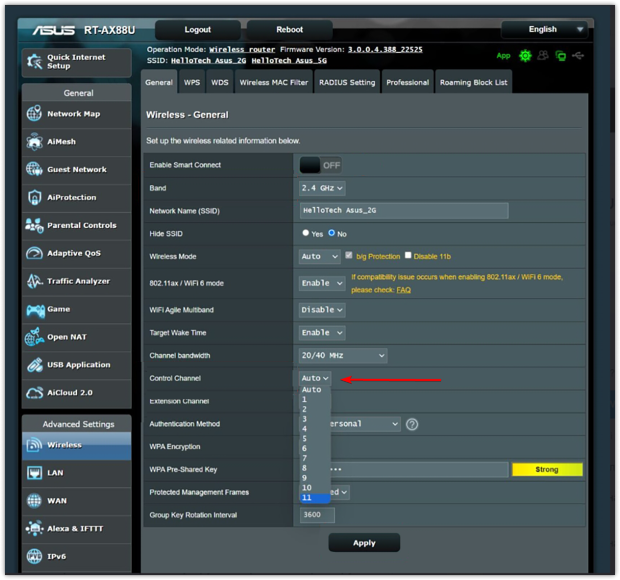
Task: Click the AiMesh sidebar icon
Action: pyautogui.click(x=34, y=142)
